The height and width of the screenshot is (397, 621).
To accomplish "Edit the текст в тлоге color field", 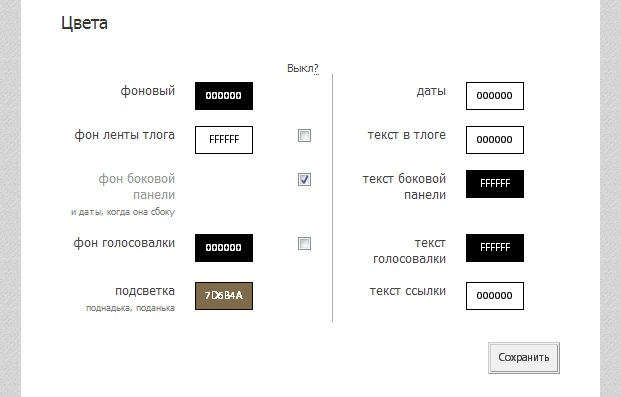I will pos(495,140).
